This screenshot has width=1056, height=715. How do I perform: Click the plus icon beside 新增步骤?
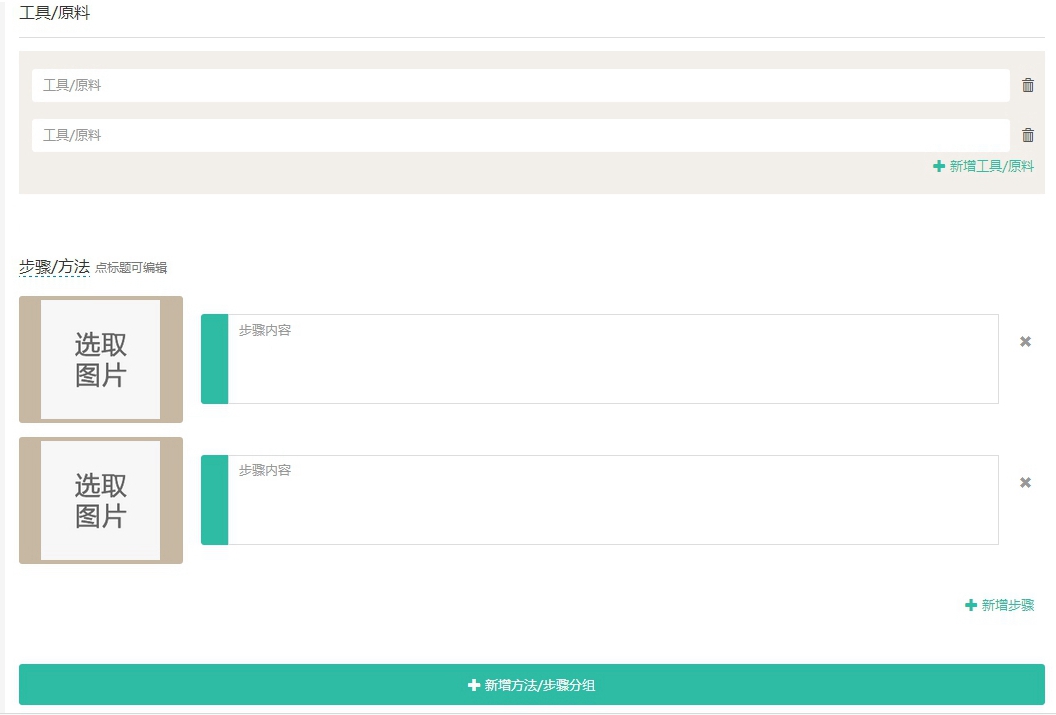(971, 605)
